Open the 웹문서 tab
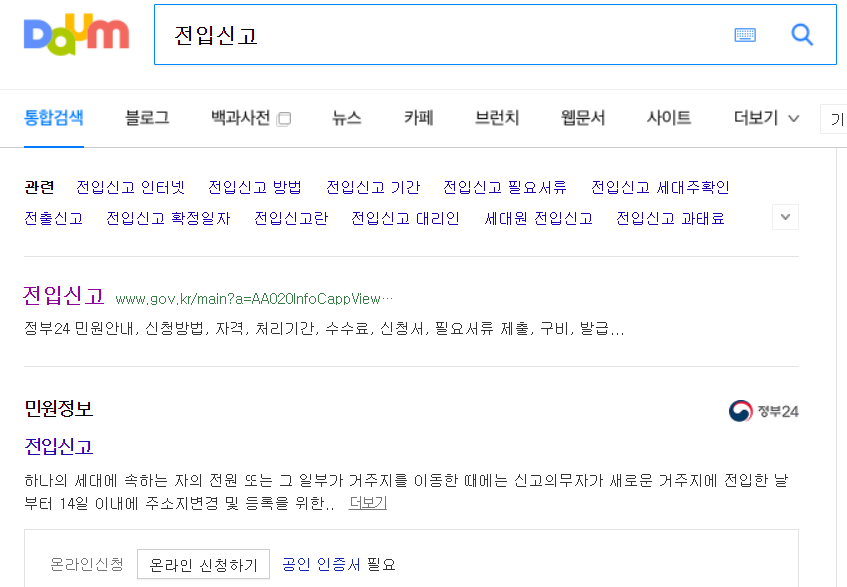 (583, 118)
